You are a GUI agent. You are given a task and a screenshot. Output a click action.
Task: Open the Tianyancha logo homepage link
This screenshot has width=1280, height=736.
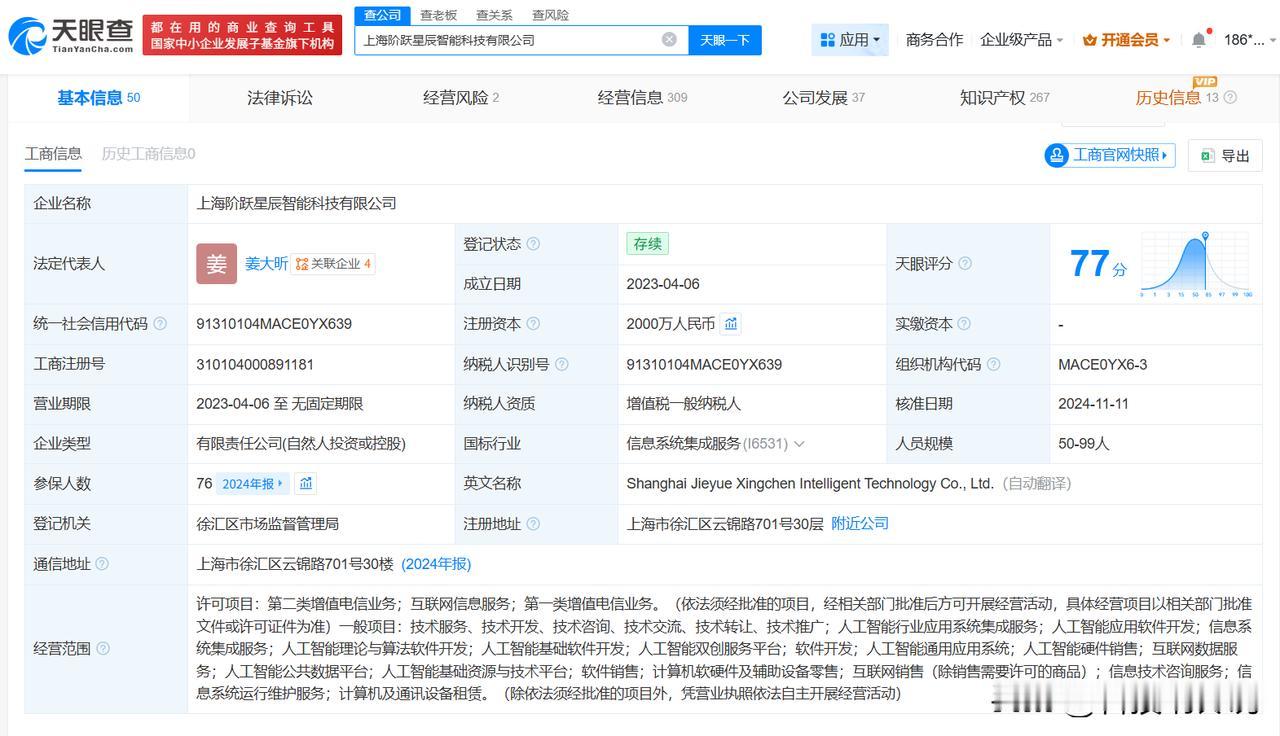tap(71, 35)
